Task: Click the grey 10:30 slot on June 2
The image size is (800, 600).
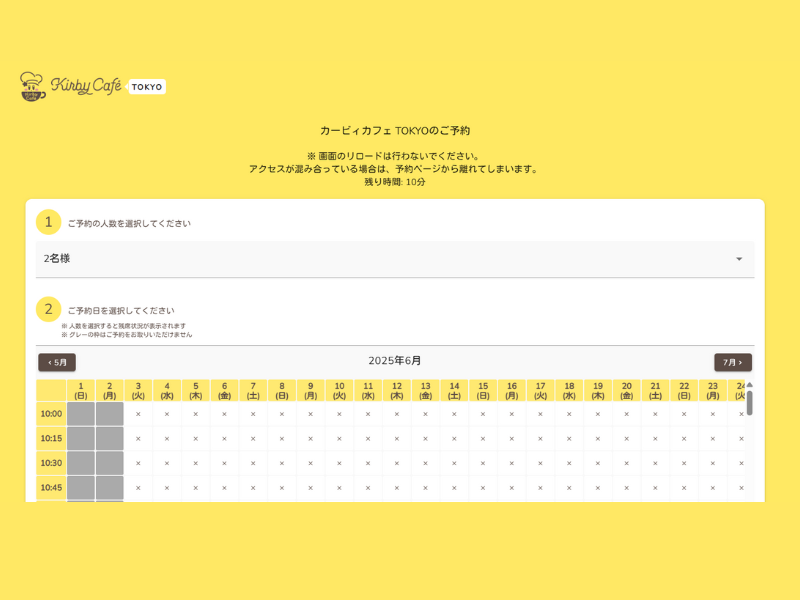Action: coord(110,463)
